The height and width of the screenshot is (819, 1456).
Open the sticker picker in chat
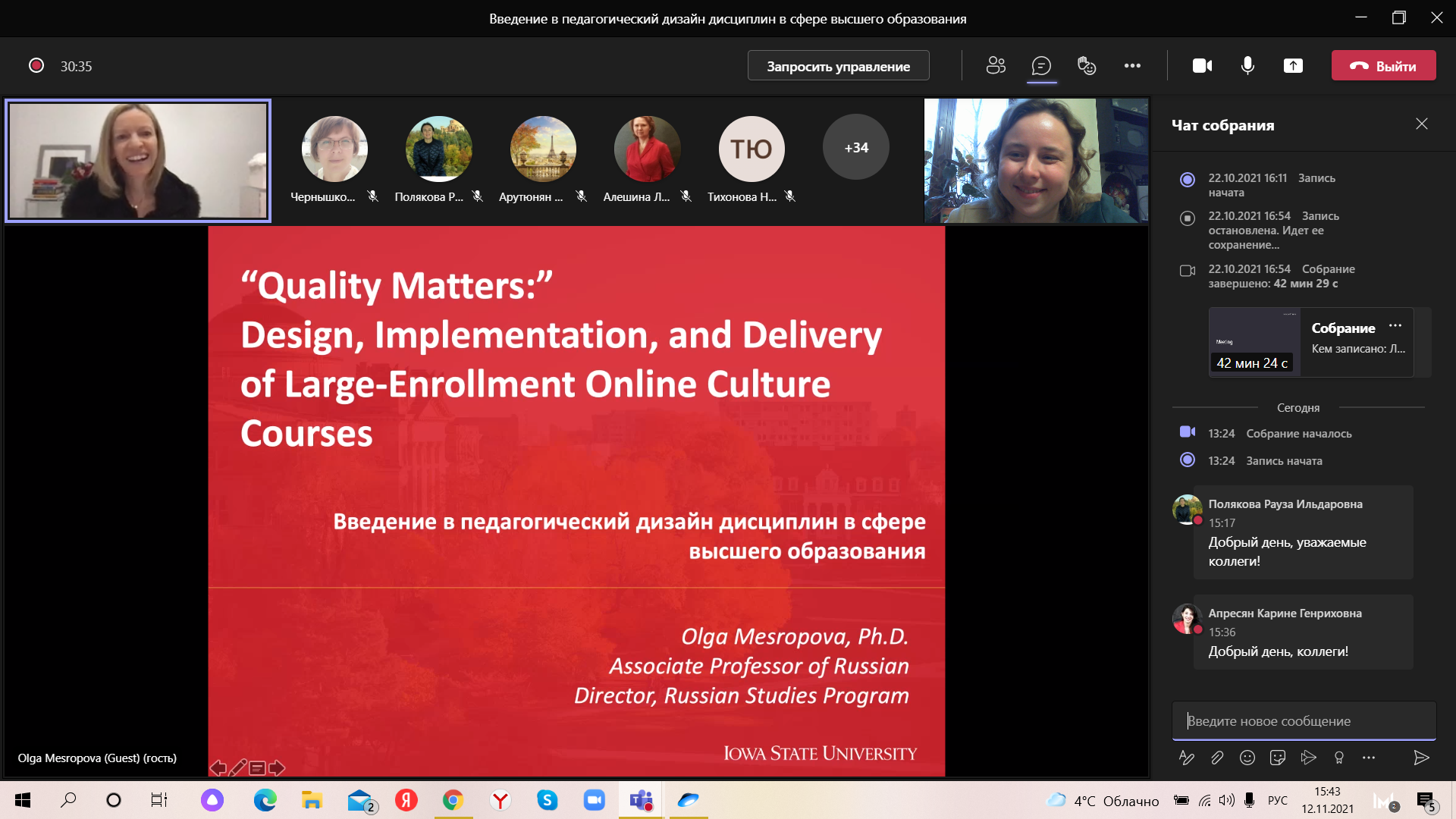pyautogui.click(x=1278, y=757)
